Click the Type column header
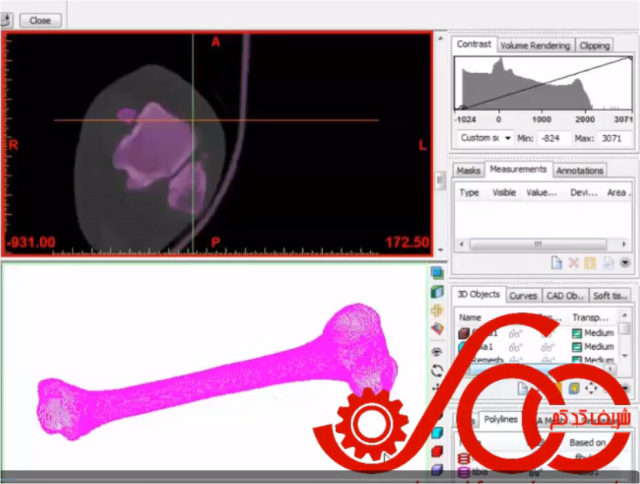 coord(469,193)
